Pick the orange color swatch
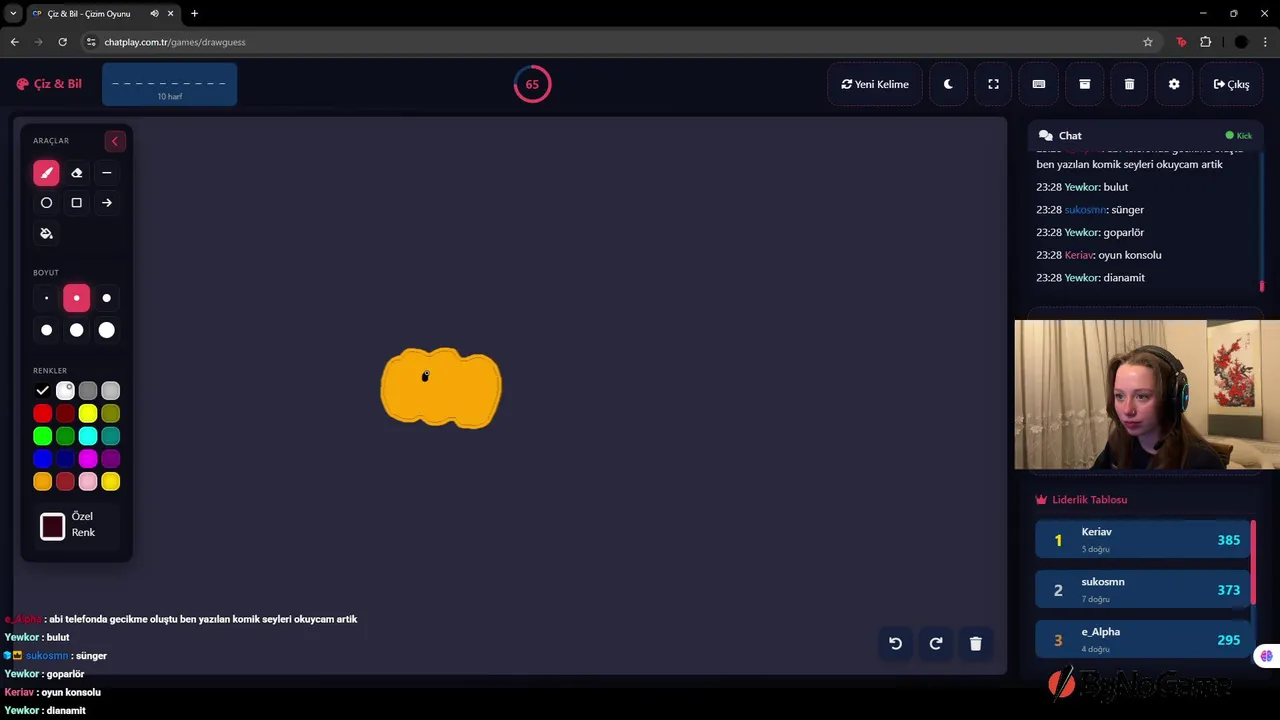The height and width of the screenshot is (720, 1280). 42,482
